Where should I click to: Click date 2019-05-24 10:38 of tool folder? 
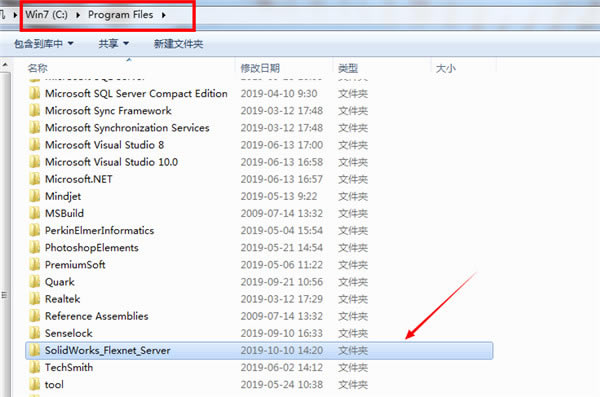pos(282,384)
